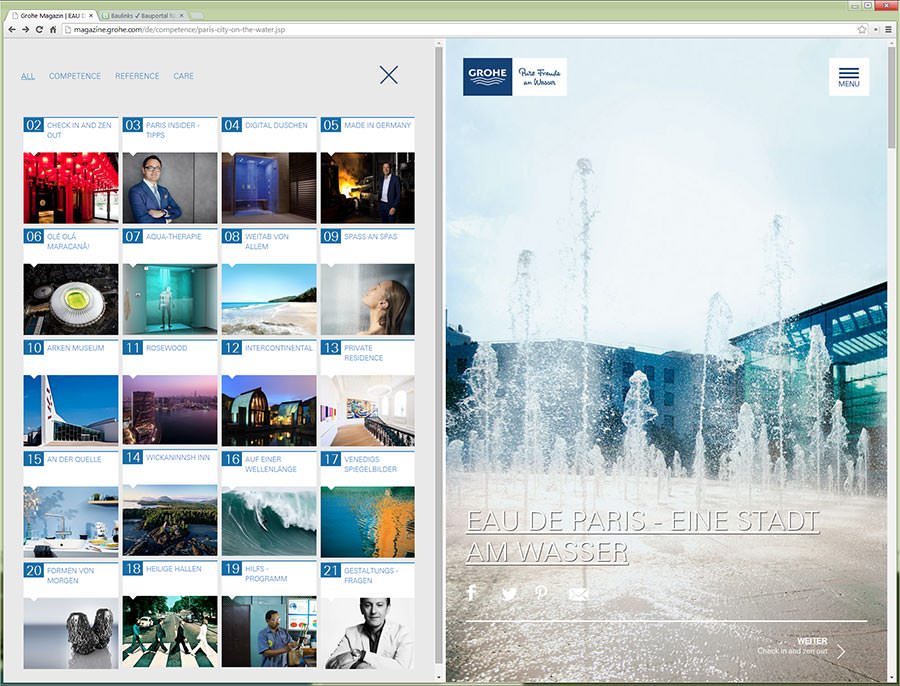Click the Venice water reflection thumbnail
This screenshot has width=900, height=686.
pyautogui.click(x=368, y=522)
